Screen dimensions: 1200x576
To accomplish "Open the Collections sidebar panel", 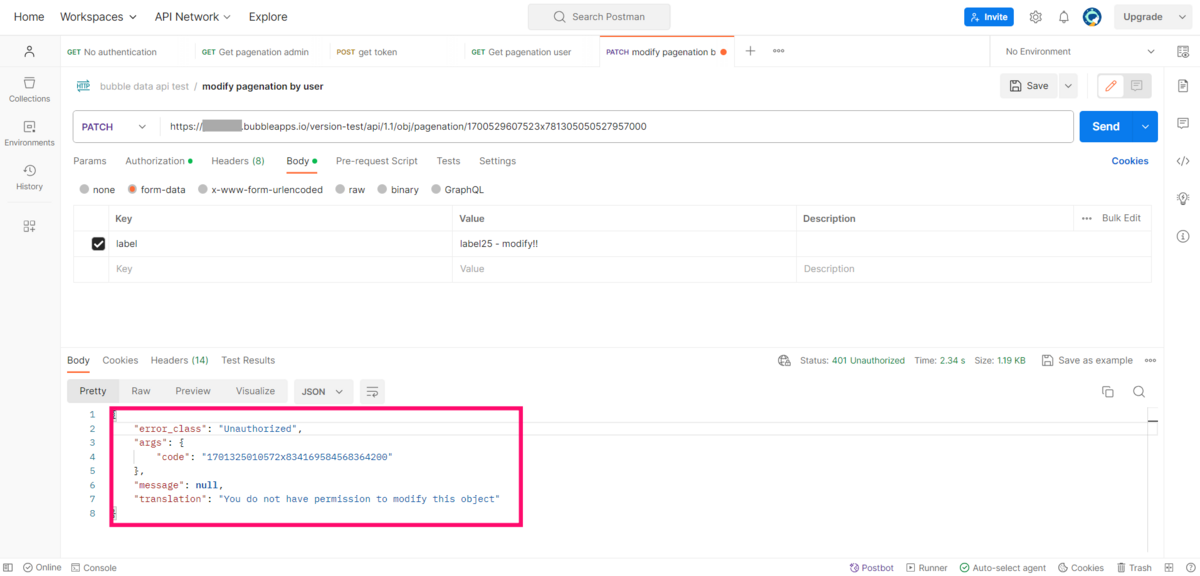I will click(x=29, y=88).
